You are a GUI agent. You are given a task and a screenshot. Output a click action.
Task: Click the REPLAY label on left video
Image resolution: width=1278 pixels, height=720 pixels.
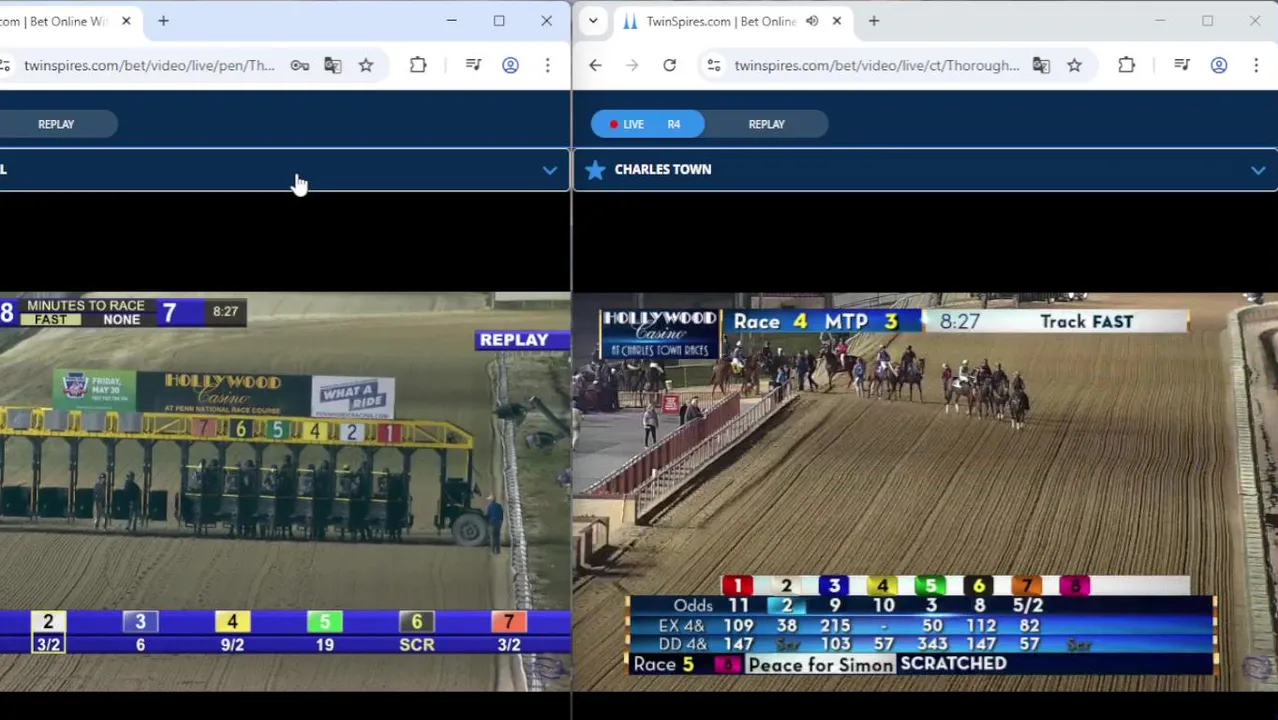(514, 340)
